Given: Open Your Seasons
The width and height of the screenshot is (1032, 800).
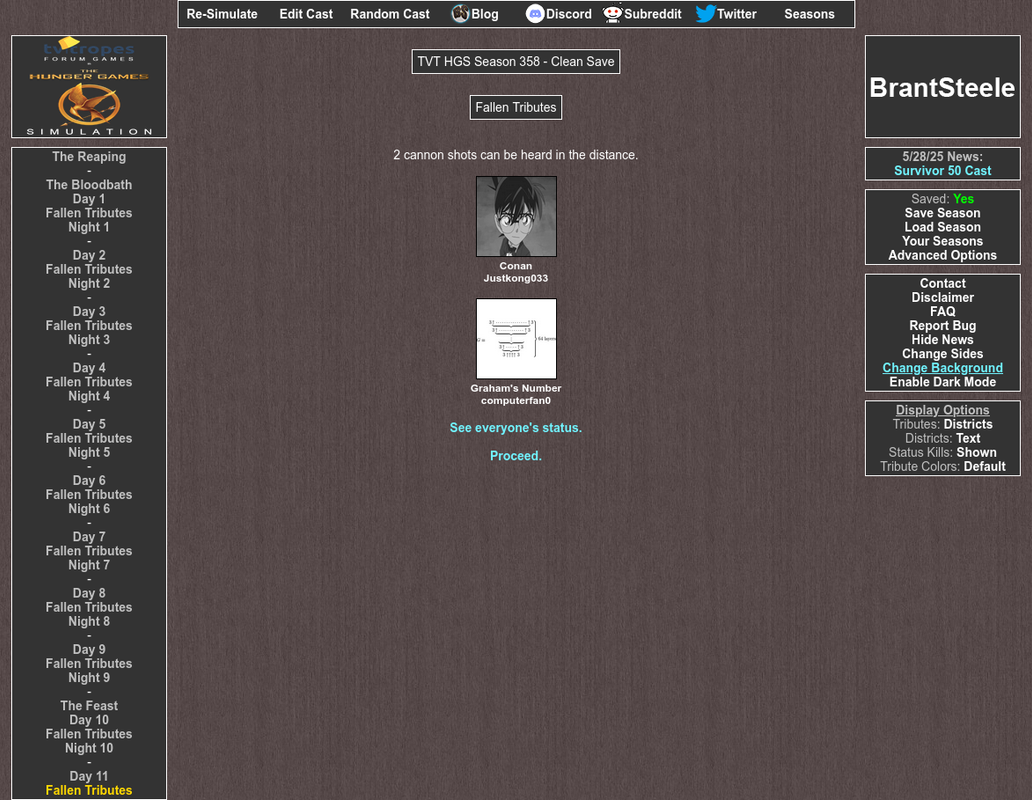Looking at the screenshot, I should pos(942,241).
